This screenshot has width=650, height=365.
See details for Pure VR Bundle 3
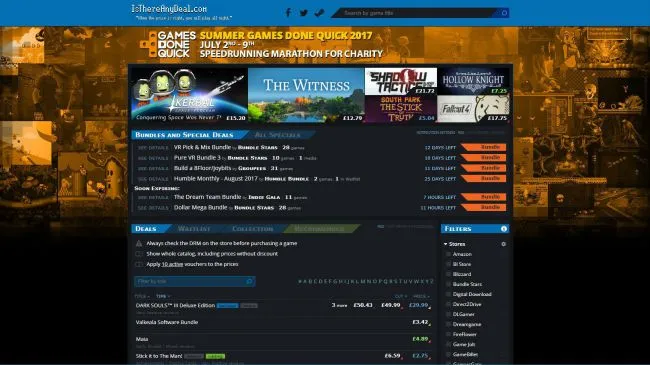click(153, 158)
